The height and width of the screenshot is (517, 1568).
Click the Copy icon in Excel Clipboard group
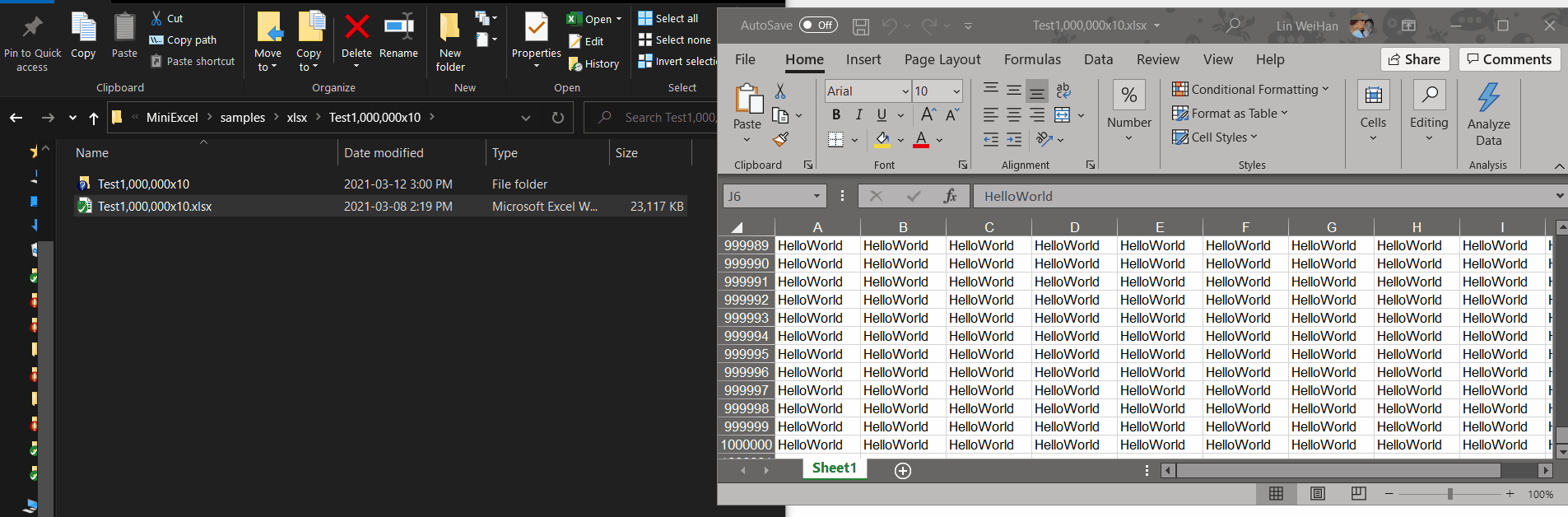point(780,115)
